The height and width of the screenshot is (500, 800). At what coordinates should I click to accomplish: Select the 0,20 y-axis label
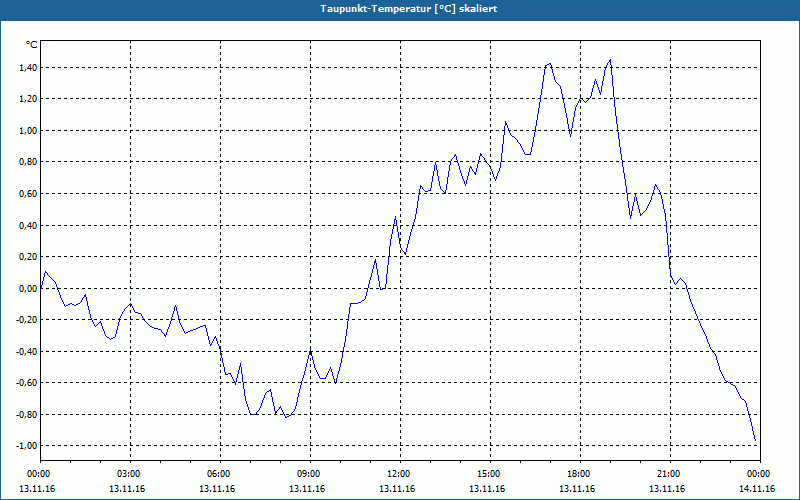coord(29,257)
